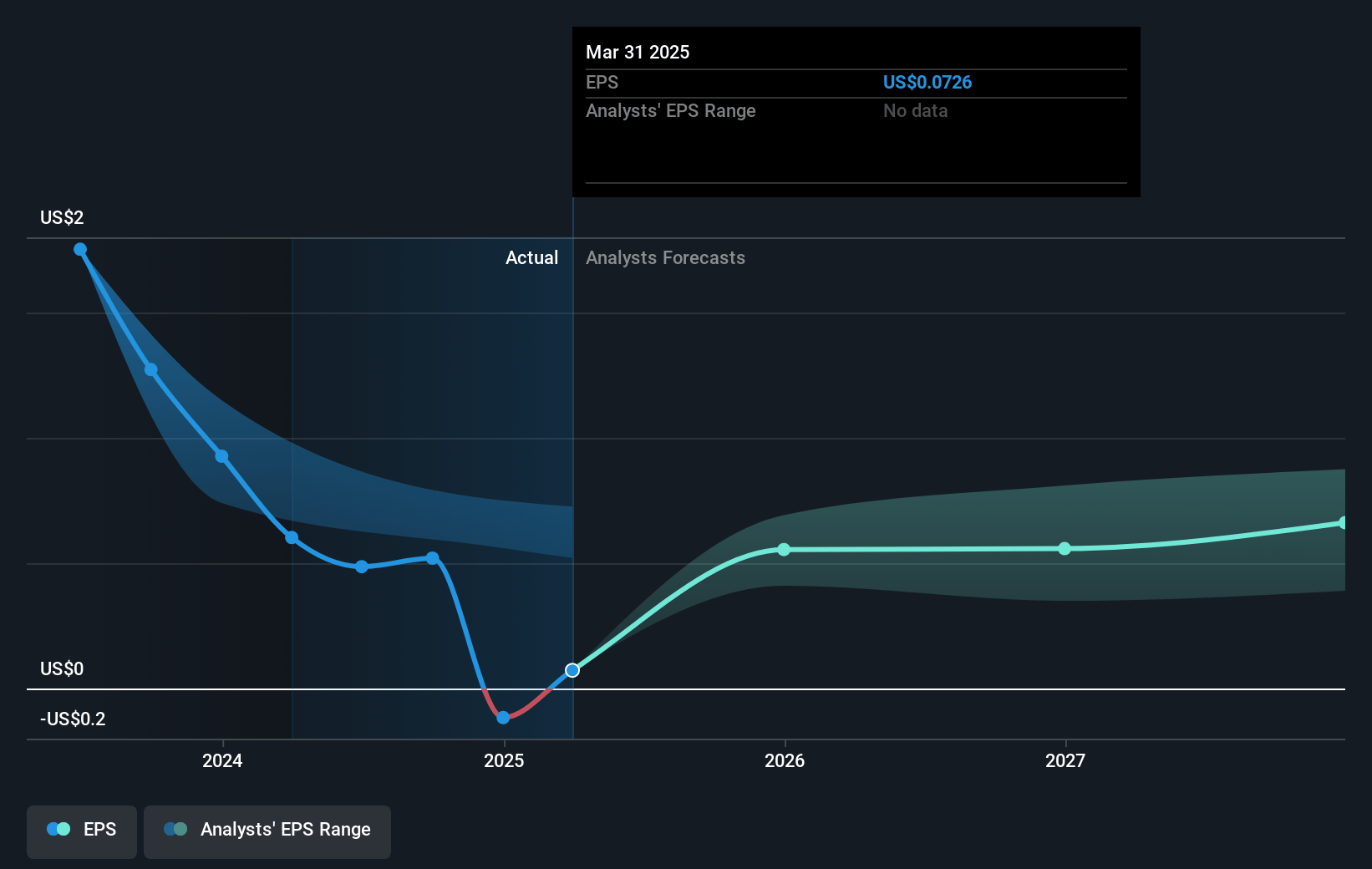Toggle the Analysts' EPS Range legend

tap(267, 831)
